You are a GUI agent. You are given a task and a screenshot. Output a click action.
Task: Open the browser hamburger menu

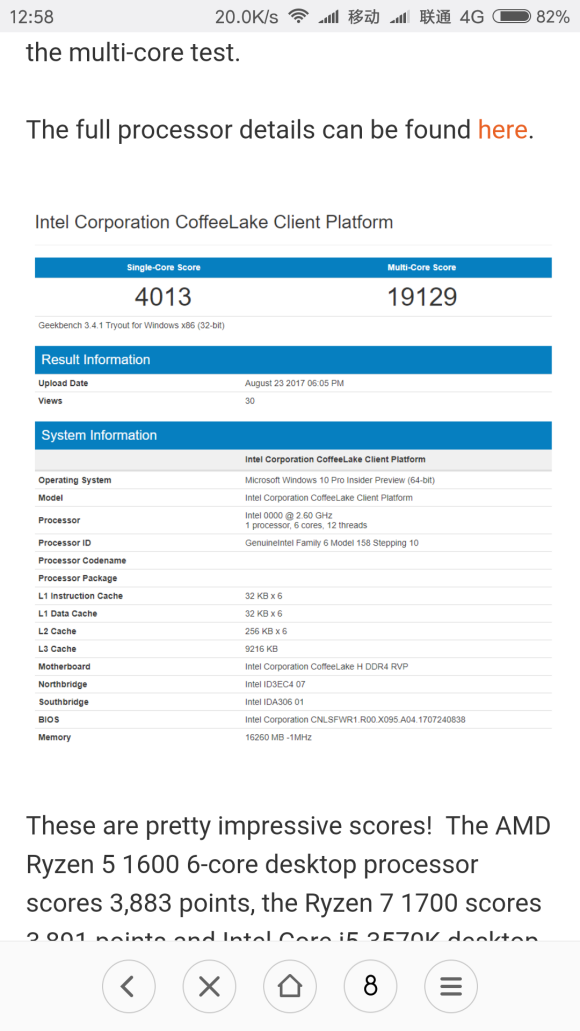click(x=451, y=986)
